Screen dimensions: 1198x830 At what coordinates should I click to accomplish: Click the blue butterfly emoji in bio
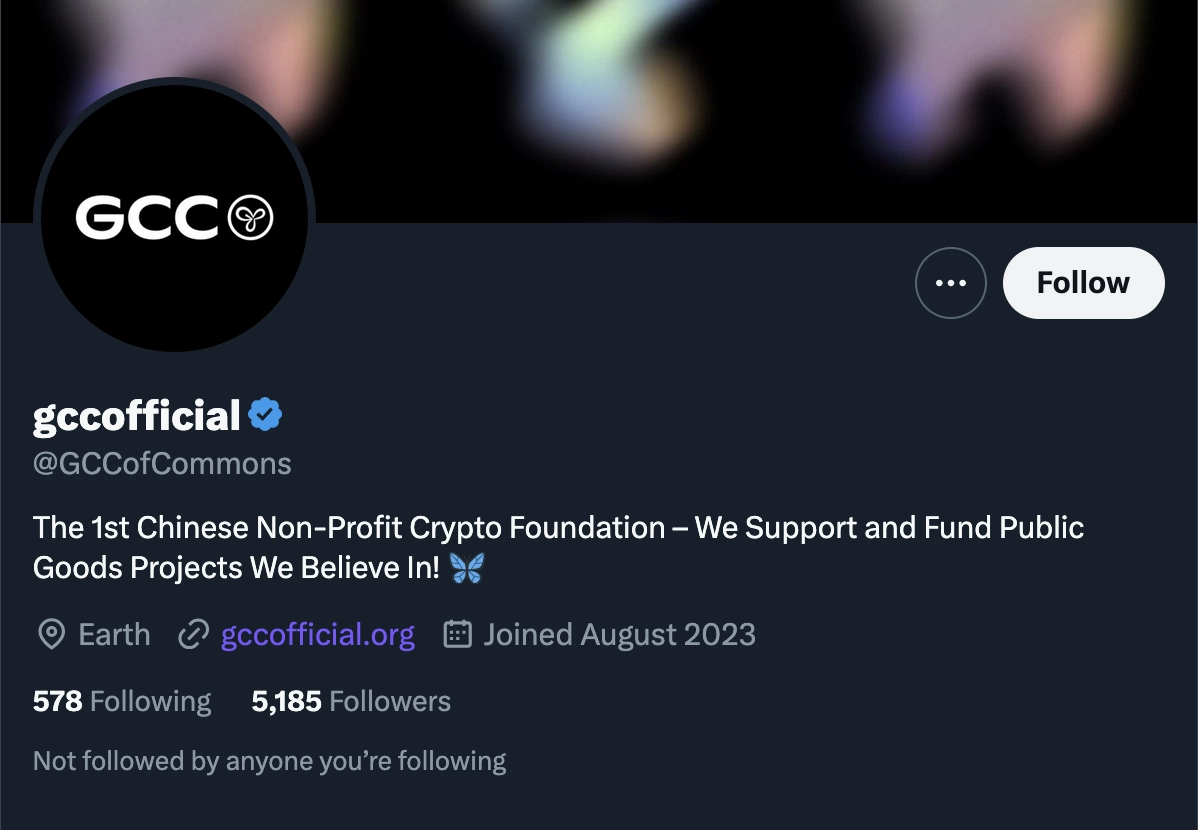(467, 568)
